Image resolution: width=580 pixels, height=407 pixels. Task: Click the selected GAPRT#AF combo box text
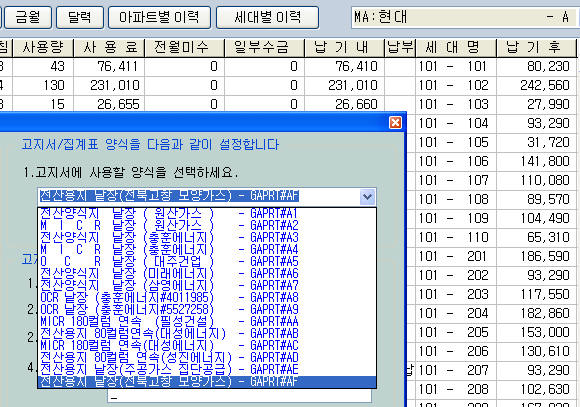(x=169, y=196)
